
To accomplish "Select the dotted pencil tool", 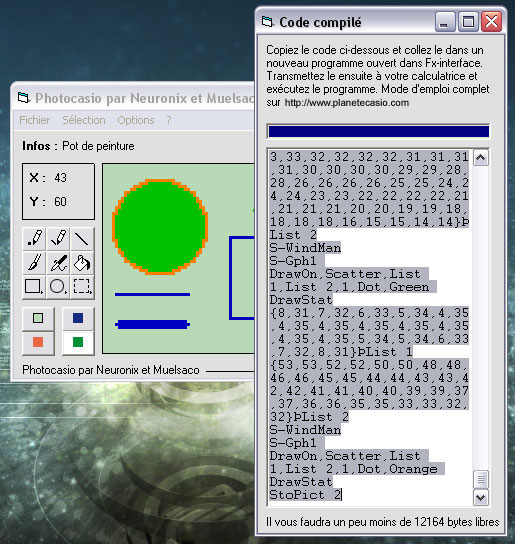I will click(34, 238).
